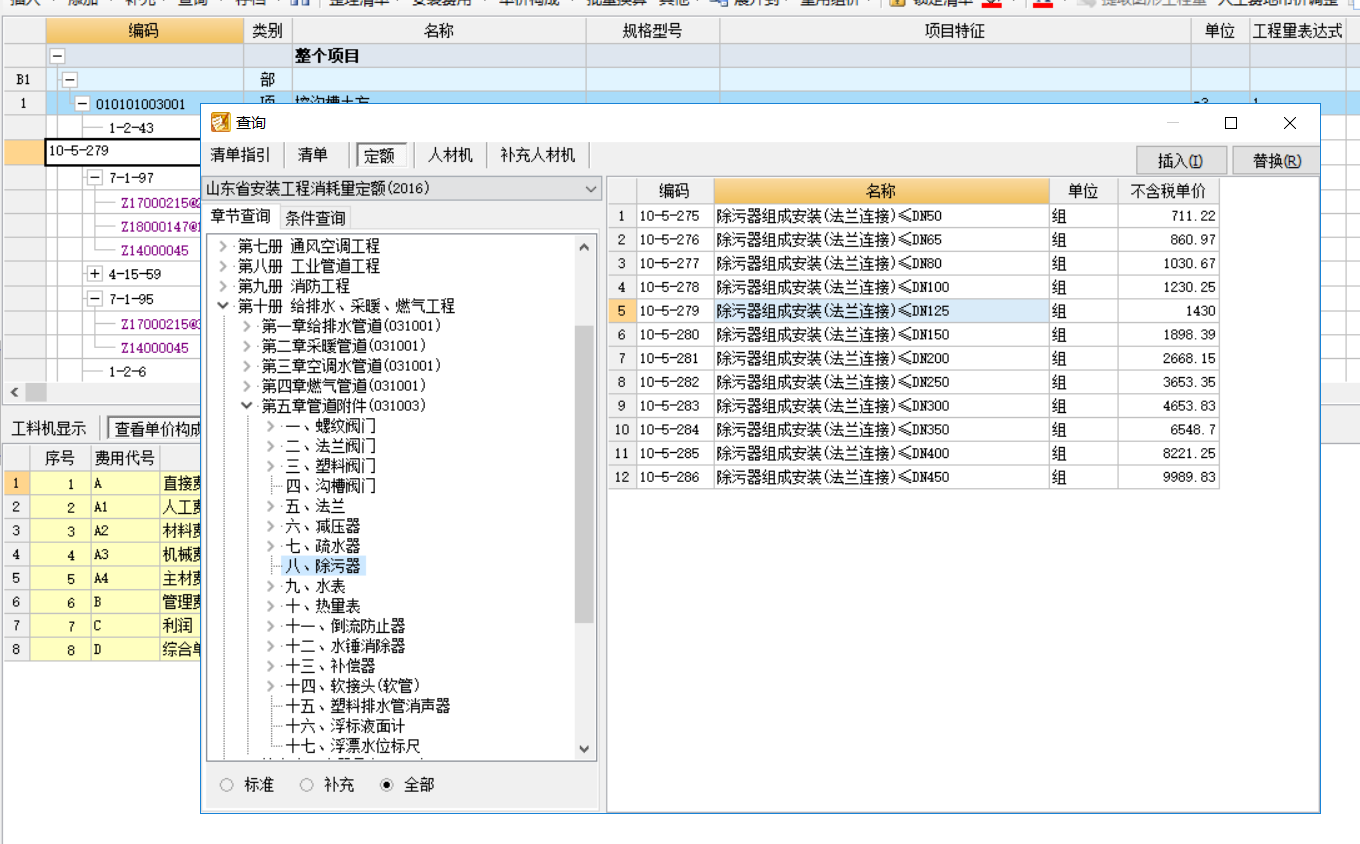1360x844 pixels.
Task: Click the tree scrollbar up arrow
Action: pyautogui.click(x=585, y=245)
